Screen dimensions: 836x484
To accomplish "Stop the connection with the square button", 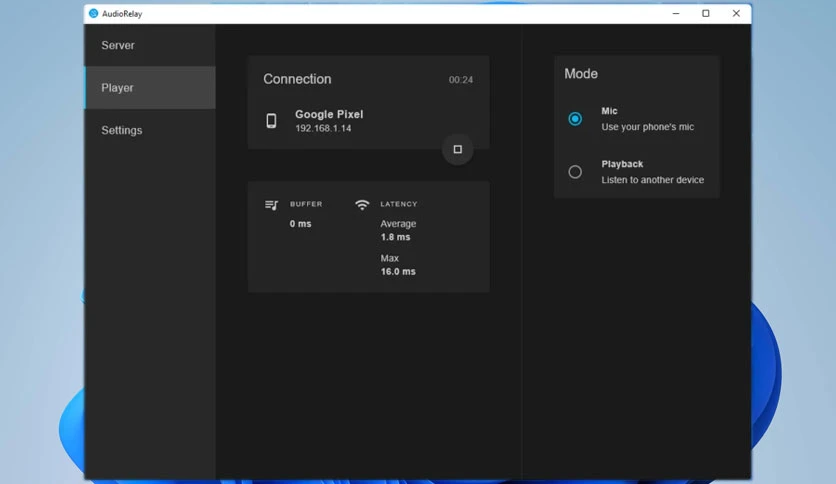I will 457,149.
